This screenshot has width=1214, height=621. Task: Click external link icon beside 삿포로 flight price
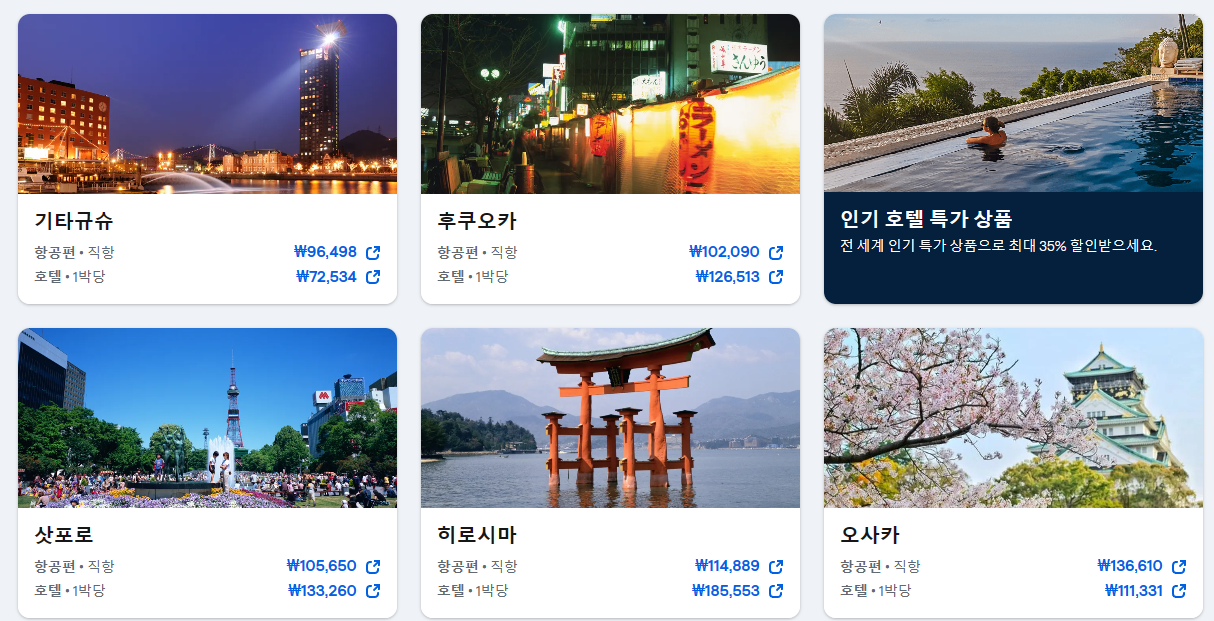coord(373,565)
